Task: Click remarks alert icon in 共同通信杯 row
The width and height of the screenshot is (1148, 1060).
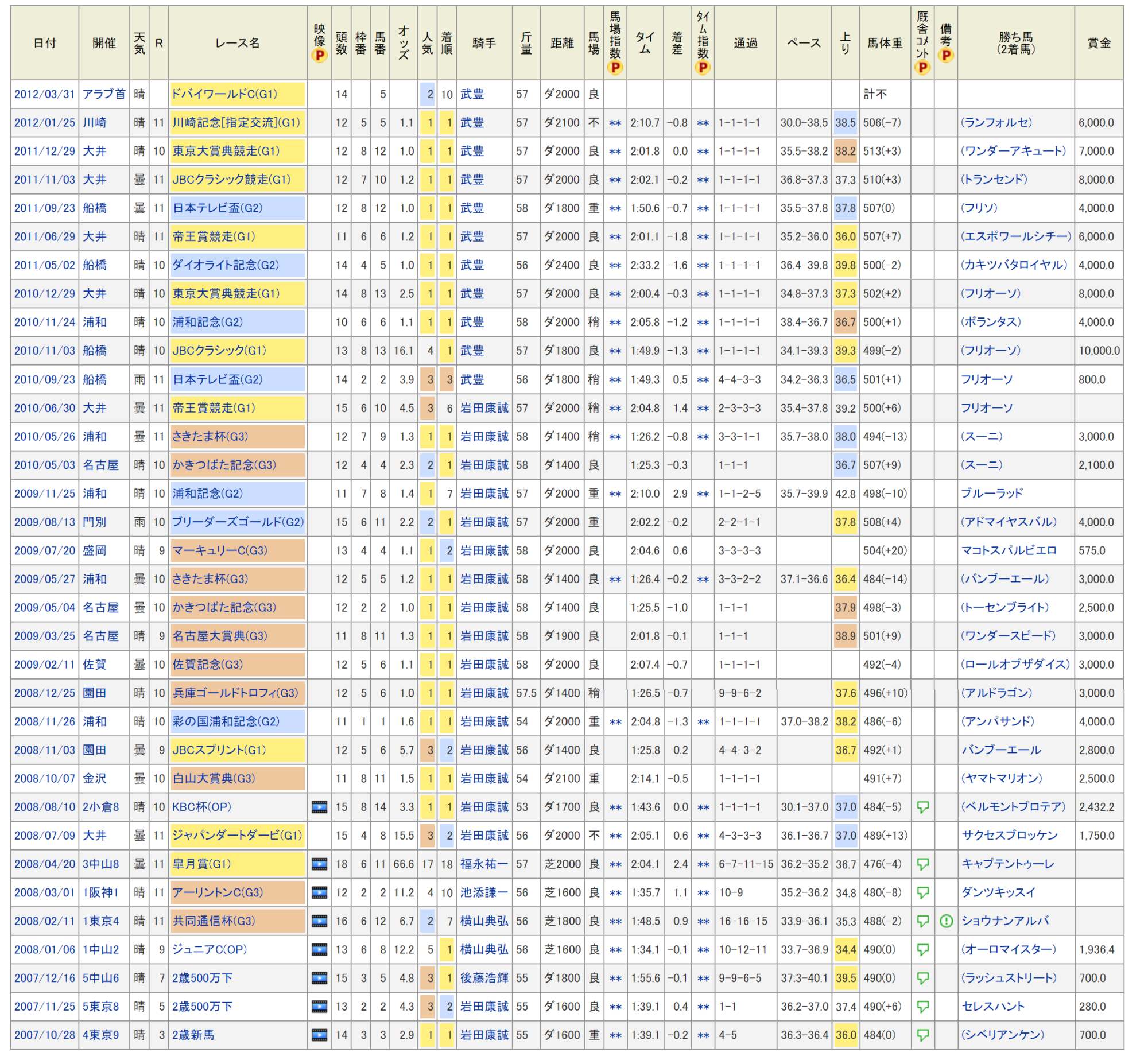Action: click(946, 921)
